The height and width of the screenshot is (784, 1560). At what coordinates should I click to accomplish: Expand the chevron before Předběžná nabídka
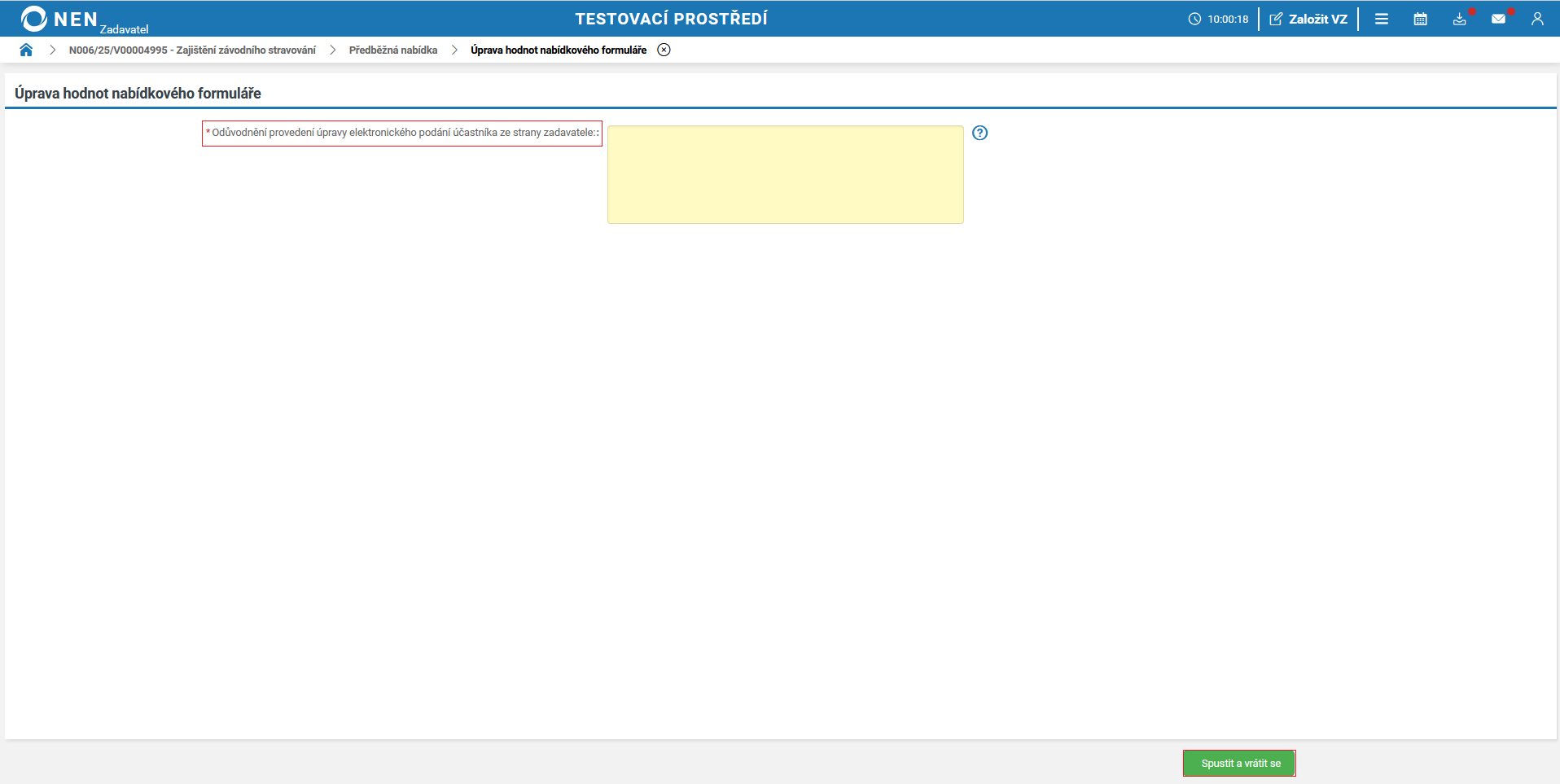pyautogui.click(x=332, y=50)
